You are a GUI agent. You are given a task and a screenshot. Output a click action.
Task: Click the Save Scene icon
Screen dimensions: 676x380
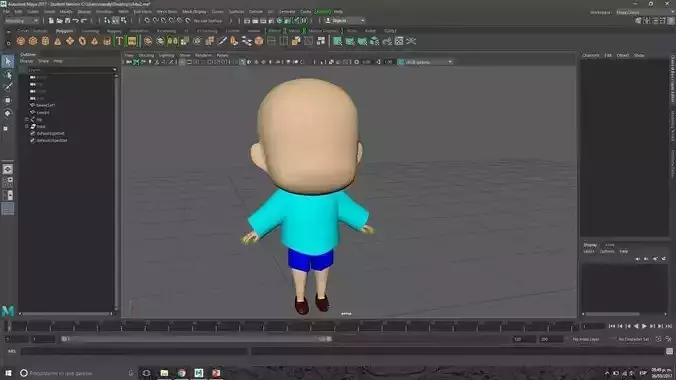point(67,21)
